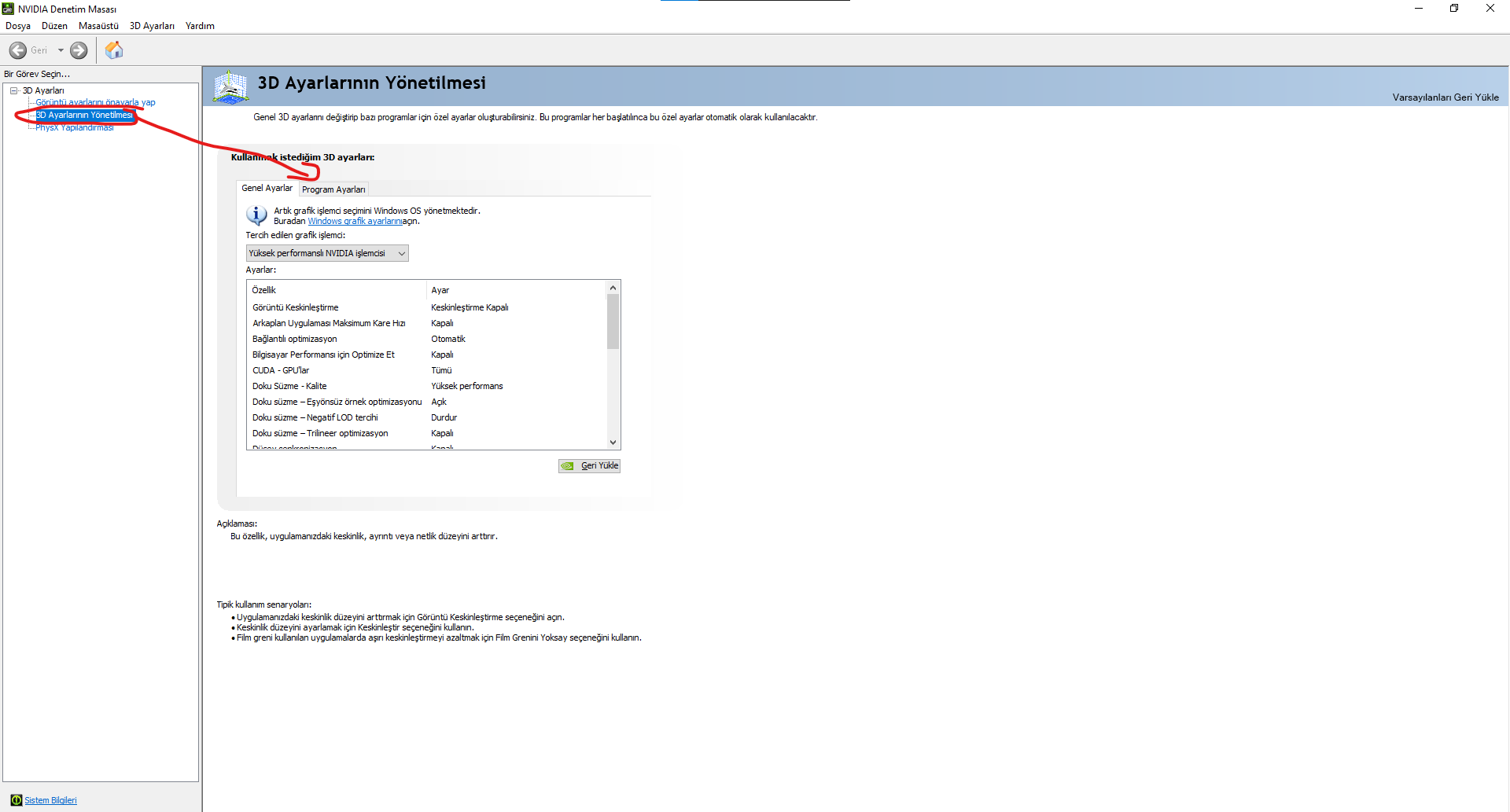The height and width of the screenshot is (812, 1510).
Task: Open the Düzen menu
Action: (54, 26)
